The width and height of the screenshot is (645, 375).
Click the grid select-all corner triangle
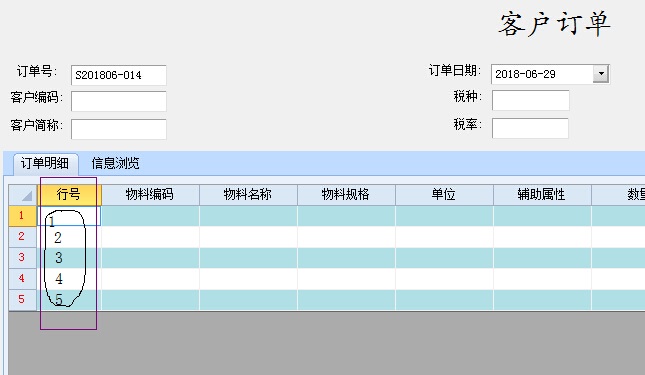(x=23, y=195)
